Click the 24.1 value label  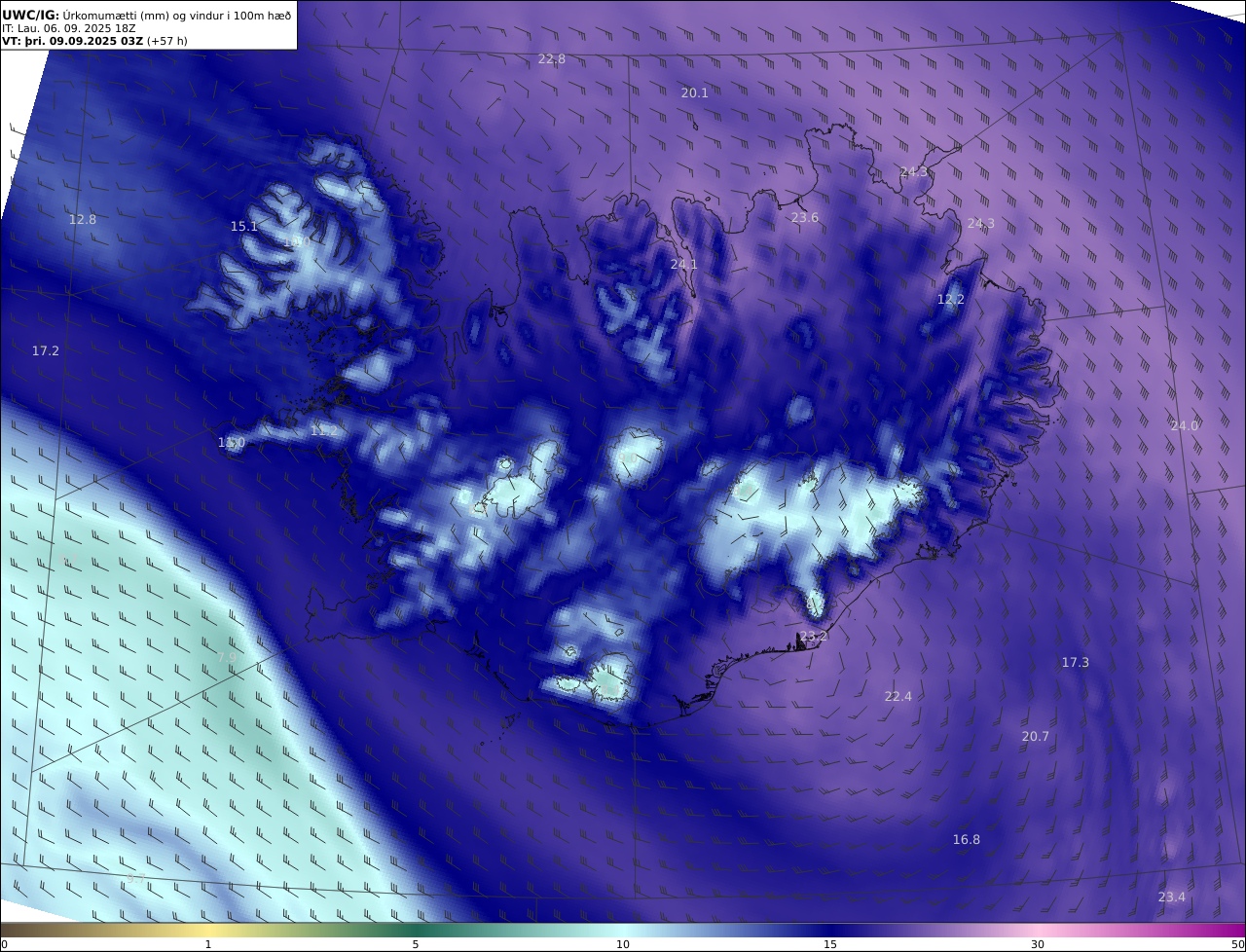click(x=684, y=265)
